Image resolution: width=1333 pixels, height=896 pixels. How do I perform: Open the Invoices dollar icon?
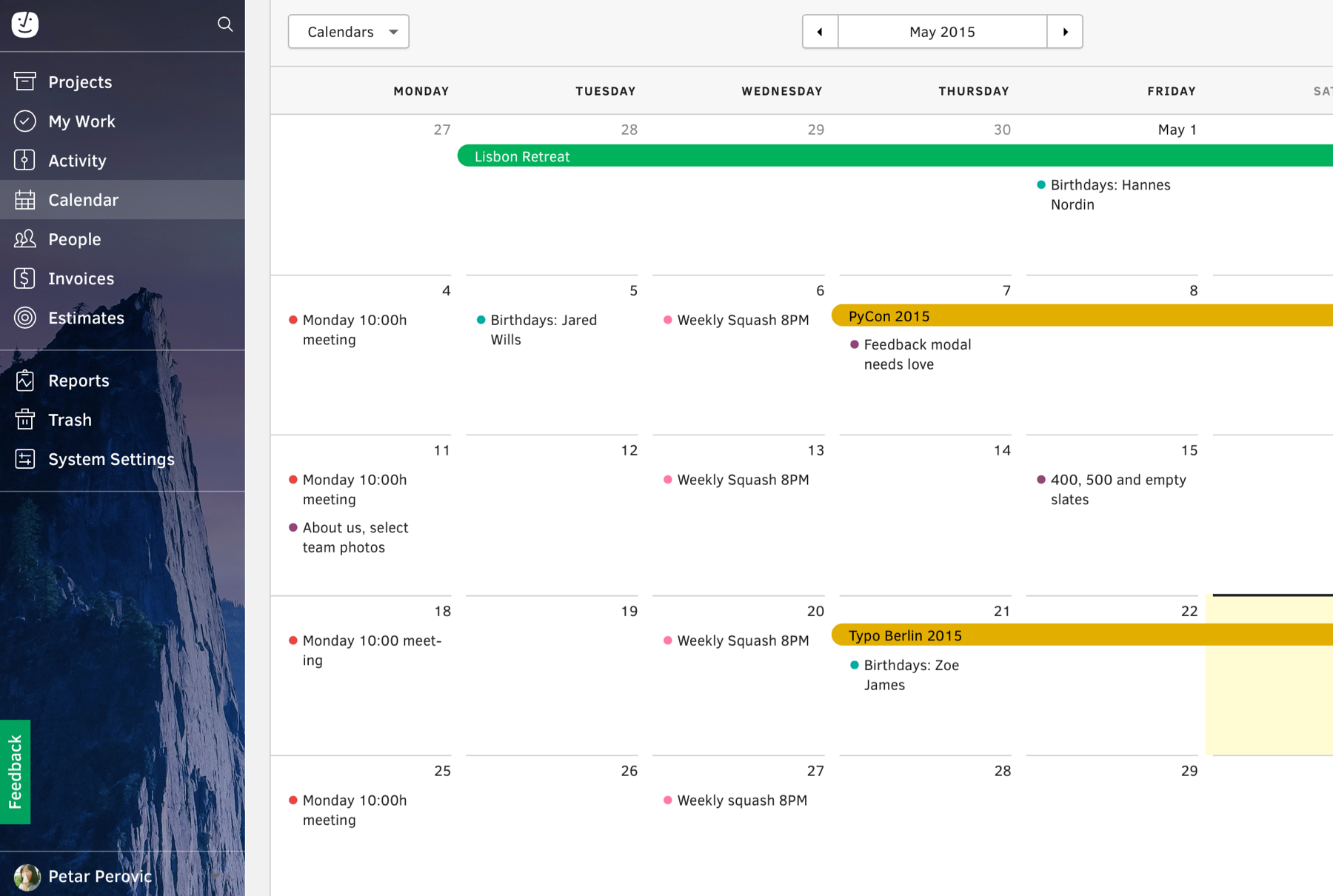coord(24,278)
